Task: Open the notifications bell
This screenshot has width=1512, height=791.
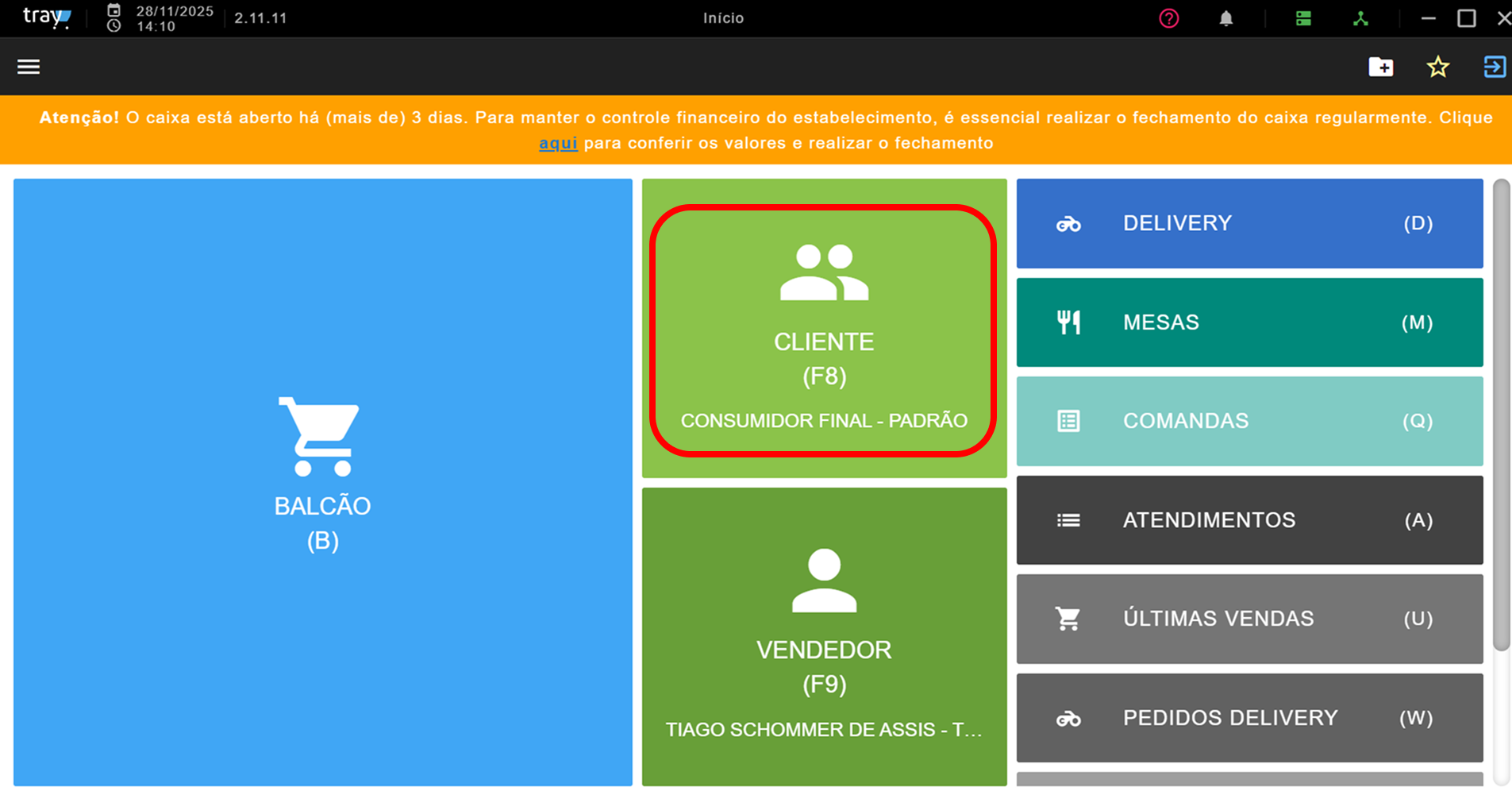Action: [1226, 18]
